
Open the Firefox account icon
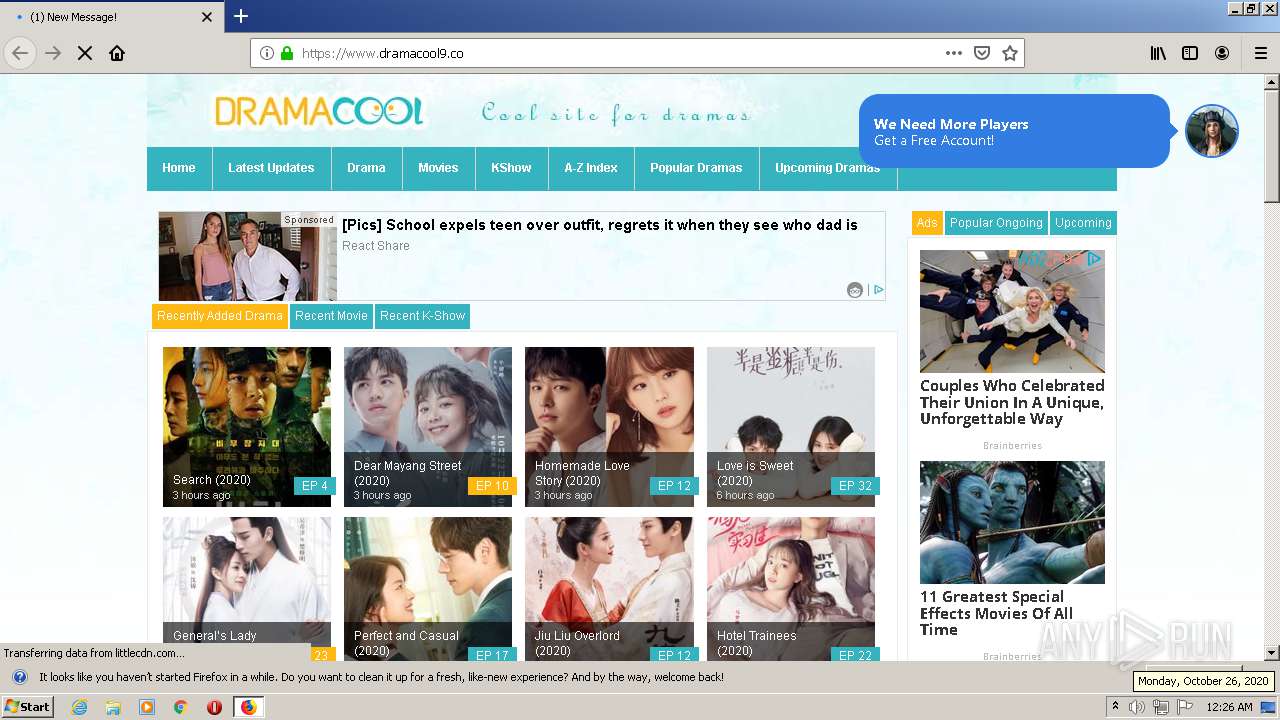click(1222, 53)
